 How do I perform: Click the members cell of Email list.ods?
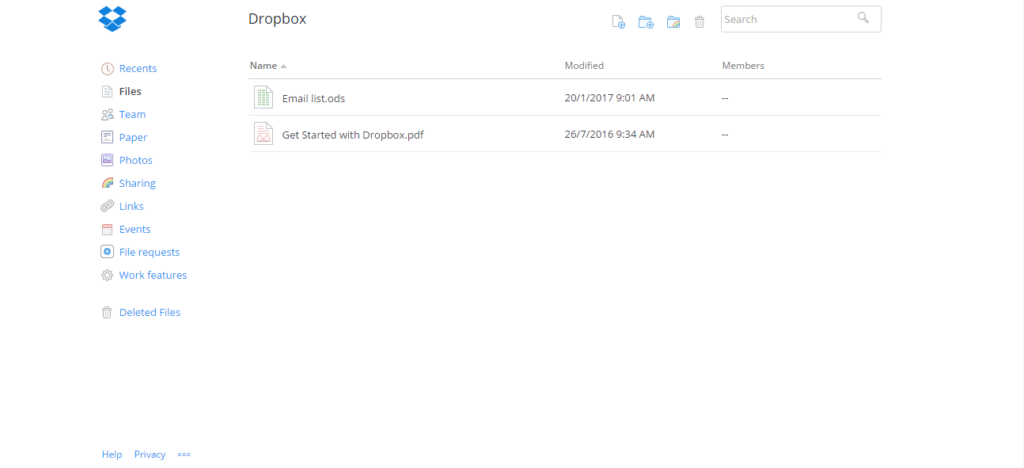(725, 98)
